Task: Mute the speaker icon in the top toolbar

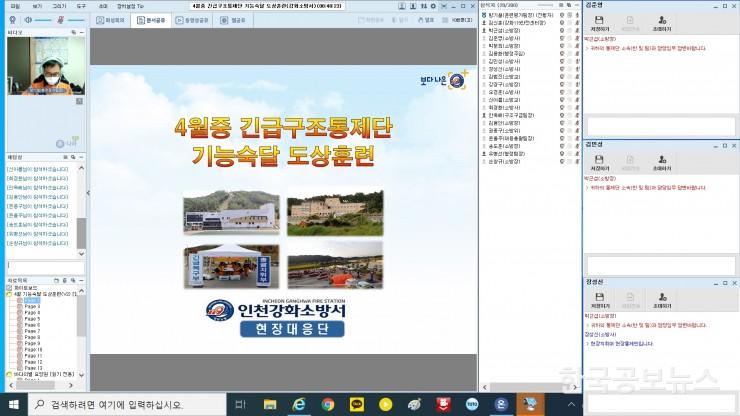Action: pyautogui.click(x=28, y=20)
